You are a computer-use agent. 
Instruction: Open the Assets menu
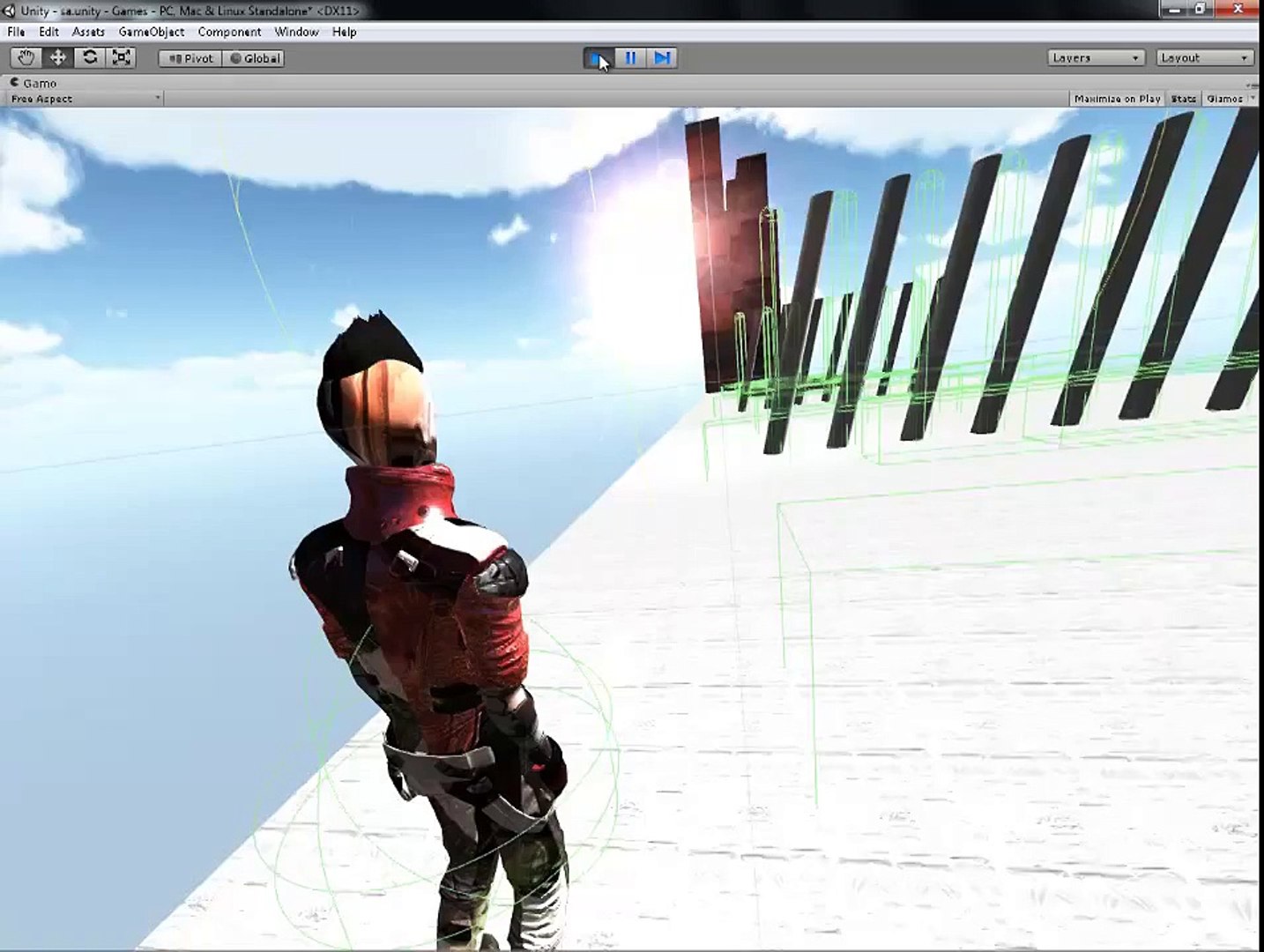click(x=88, y=32)
